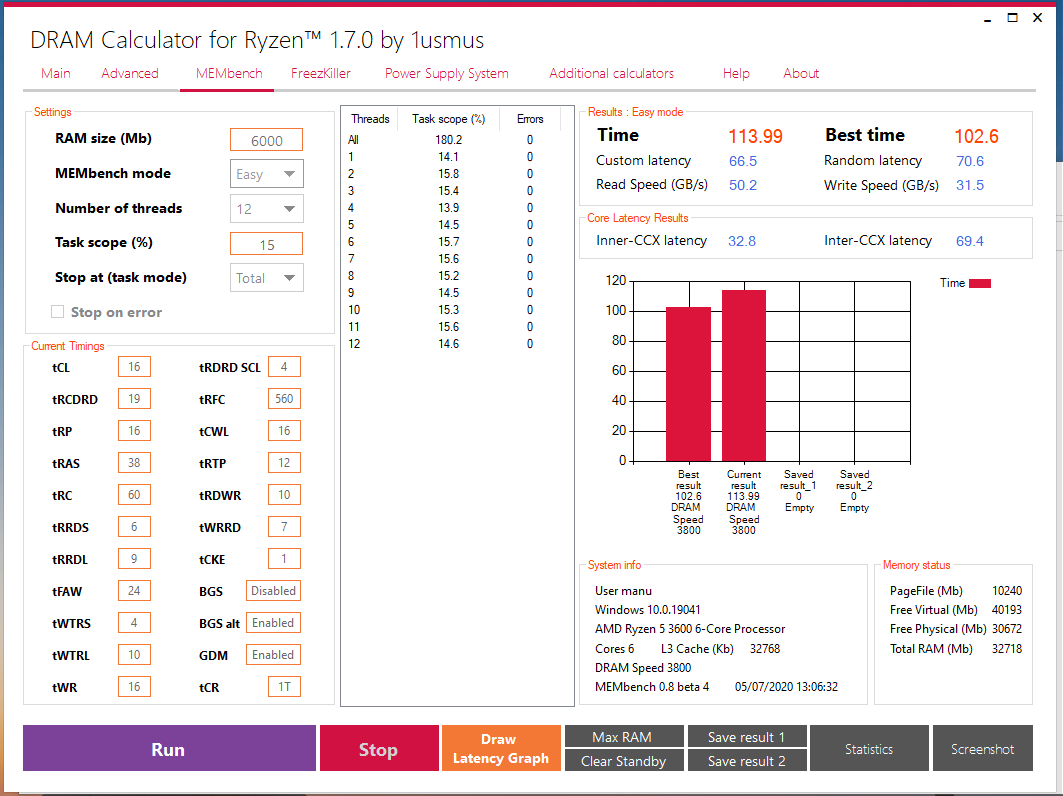Click the Task scope (%) column header
This screenshot has height=796, width=1063.
coord(448,119)
